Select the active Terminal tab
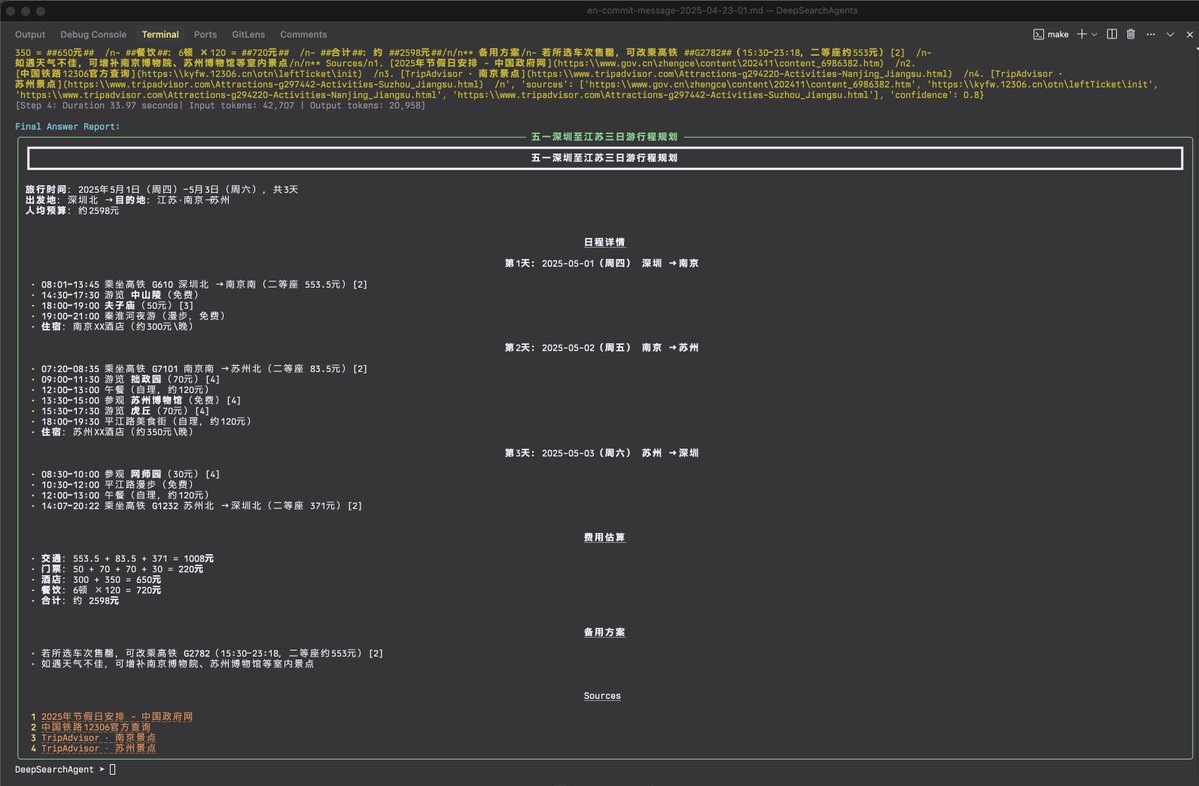1199x786 pixels. (160, 34)
